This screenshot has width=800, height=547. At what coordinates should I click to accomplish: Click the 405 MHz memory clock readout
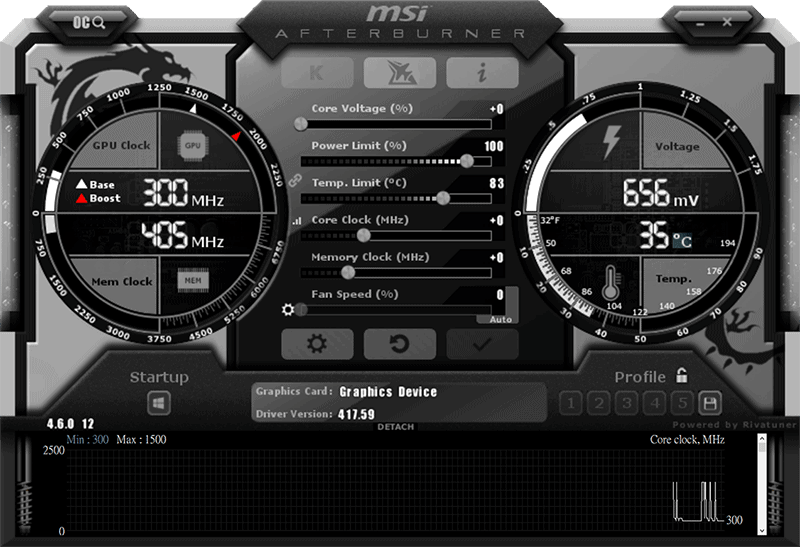[x=183, y=235]
